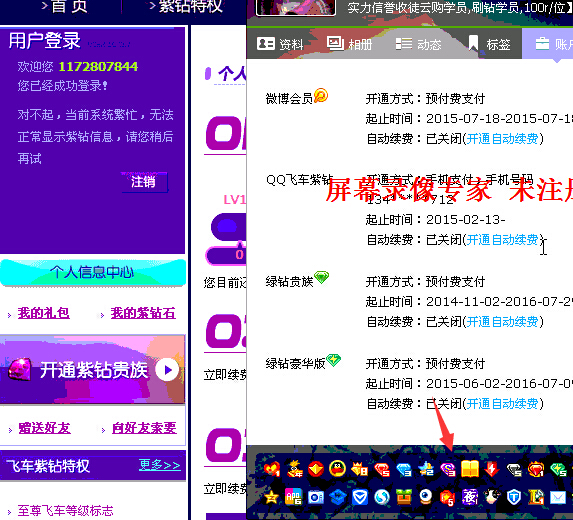The width and height of the screenshot is (573, 520).
Task: Open the 标签 tags tab
Action: tap(489, 44)
